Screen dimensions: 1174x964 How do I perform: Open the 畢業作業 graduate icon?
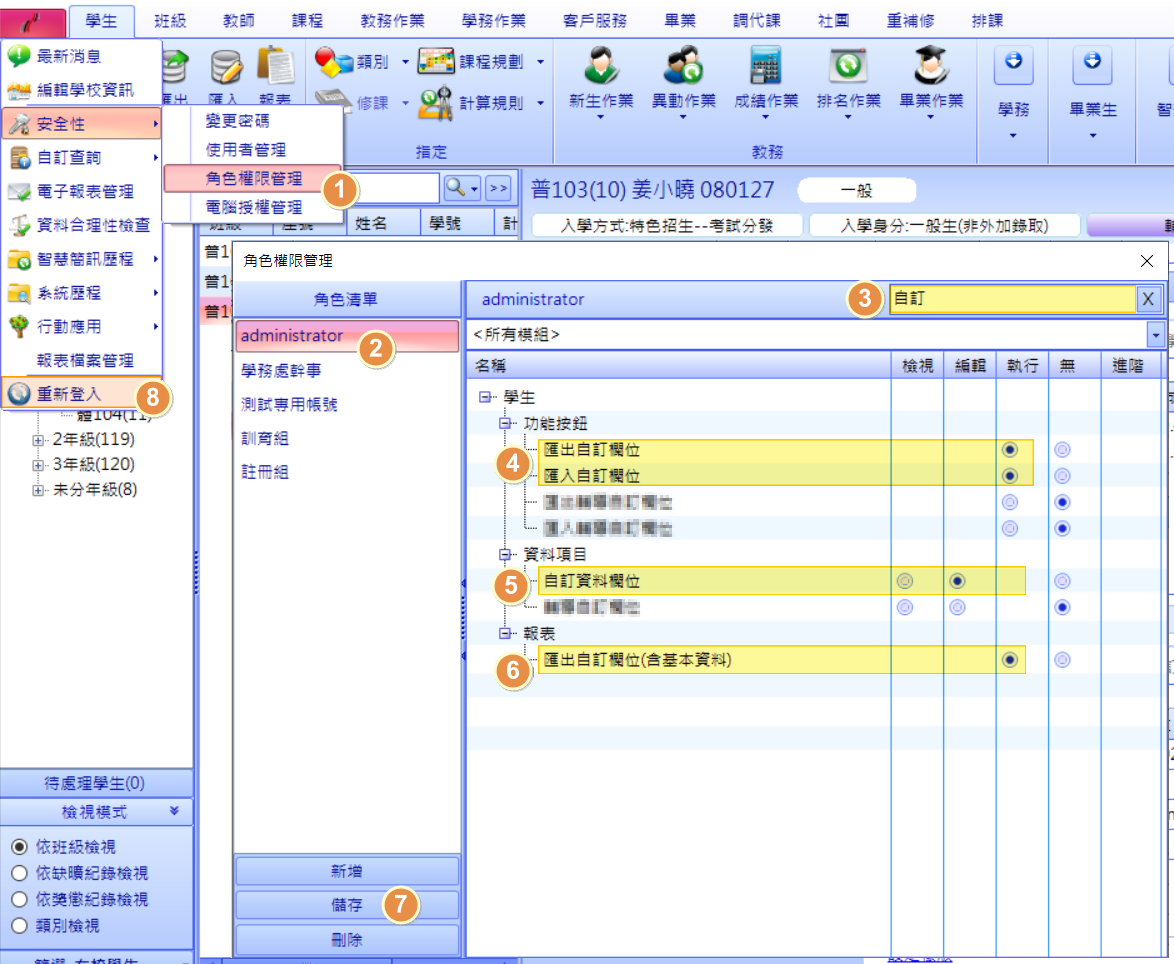coord(931,66)
